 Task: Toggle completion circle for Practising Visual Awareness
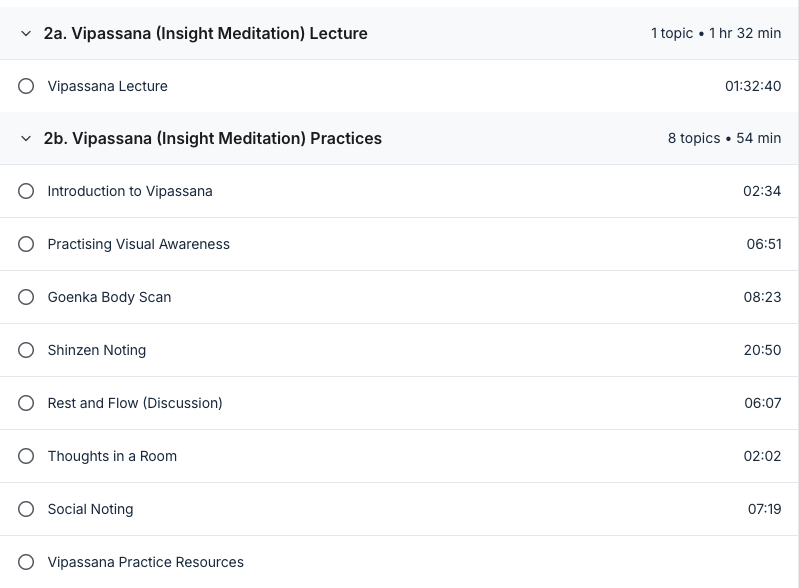pos(26,244)
